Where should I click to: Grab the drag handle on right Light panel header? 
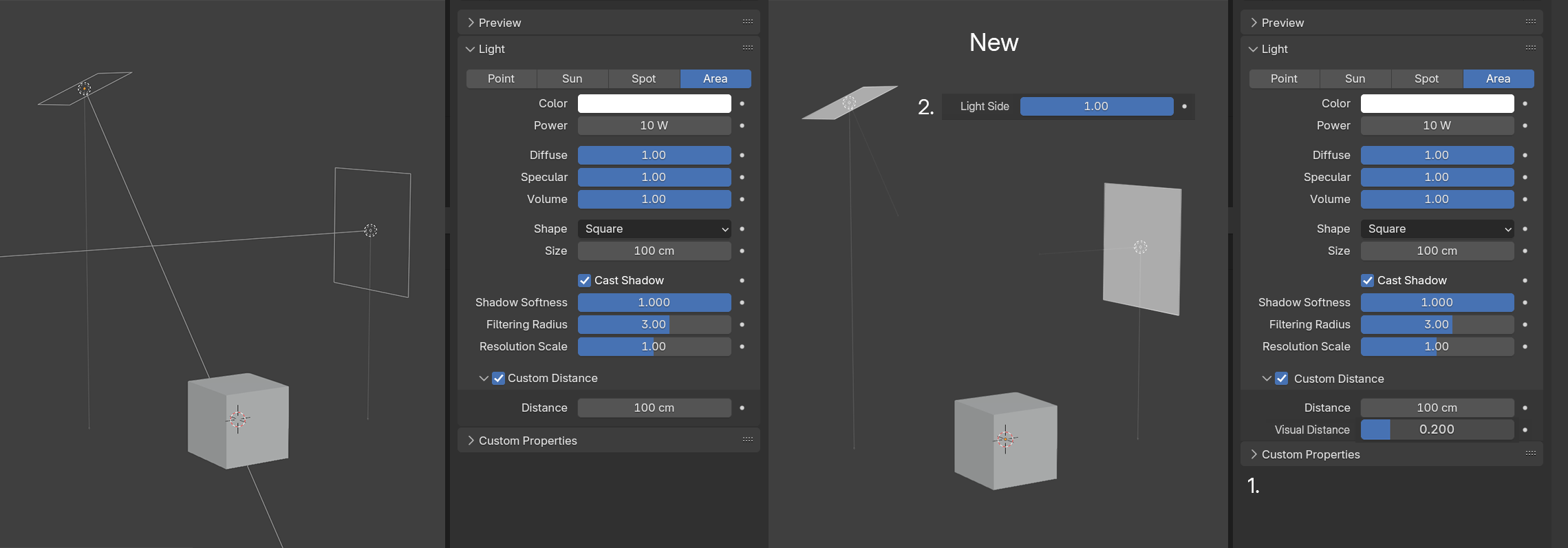[1531, 48]
